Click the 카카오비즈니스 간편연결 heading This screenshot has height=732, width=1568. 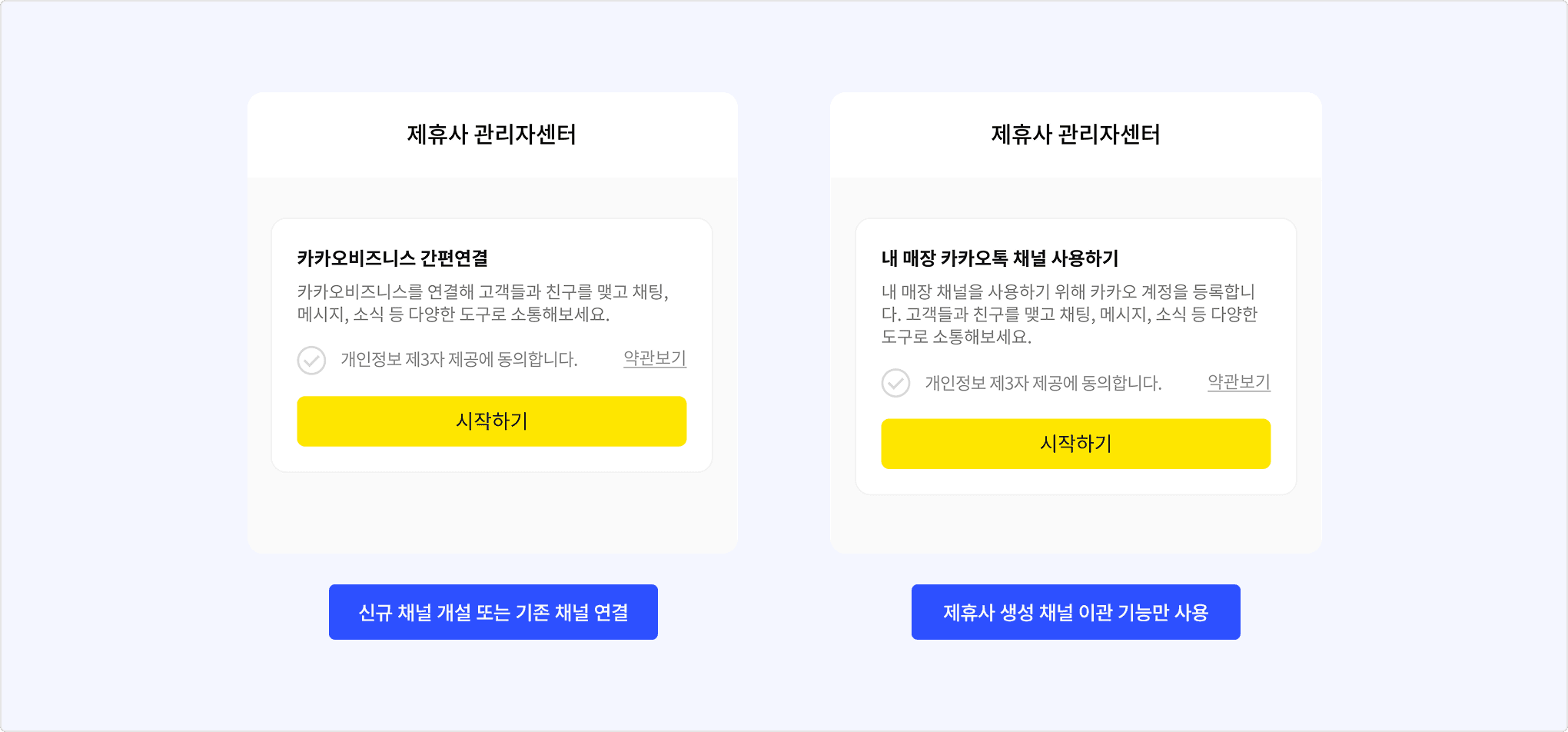392,258
